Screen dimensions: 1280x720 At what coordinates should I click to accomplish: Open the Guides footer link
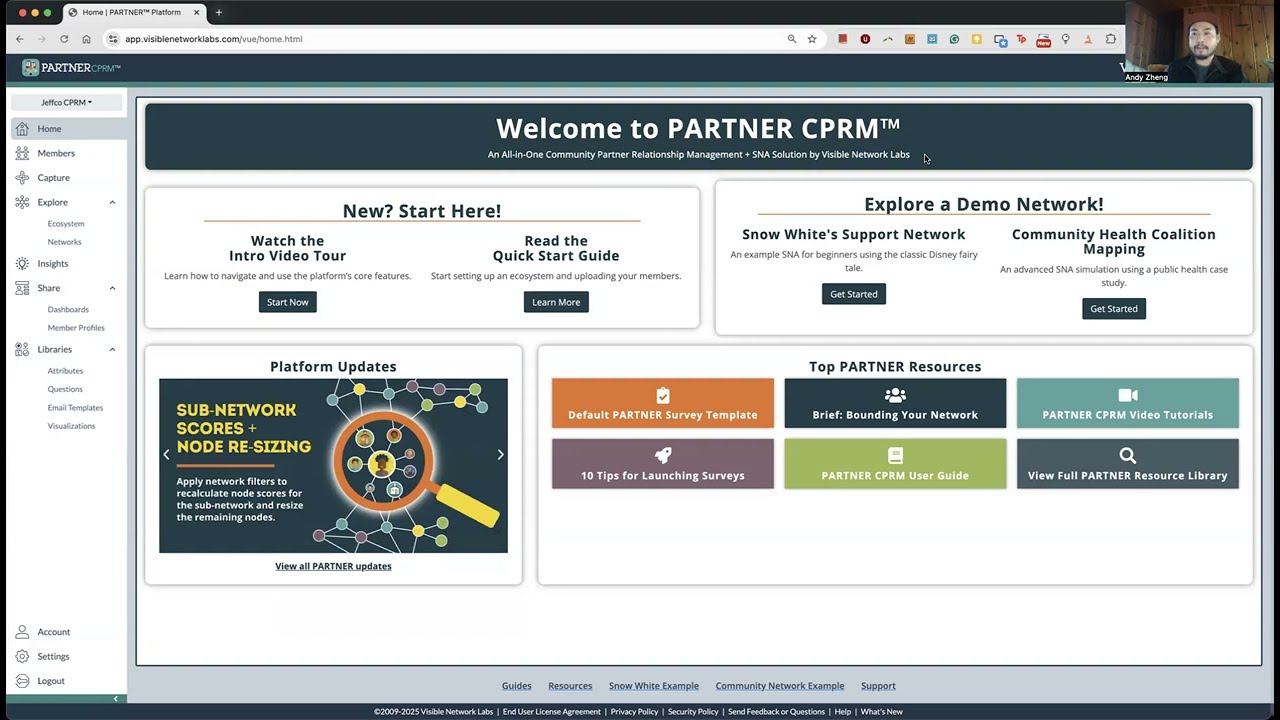point(516,686)
